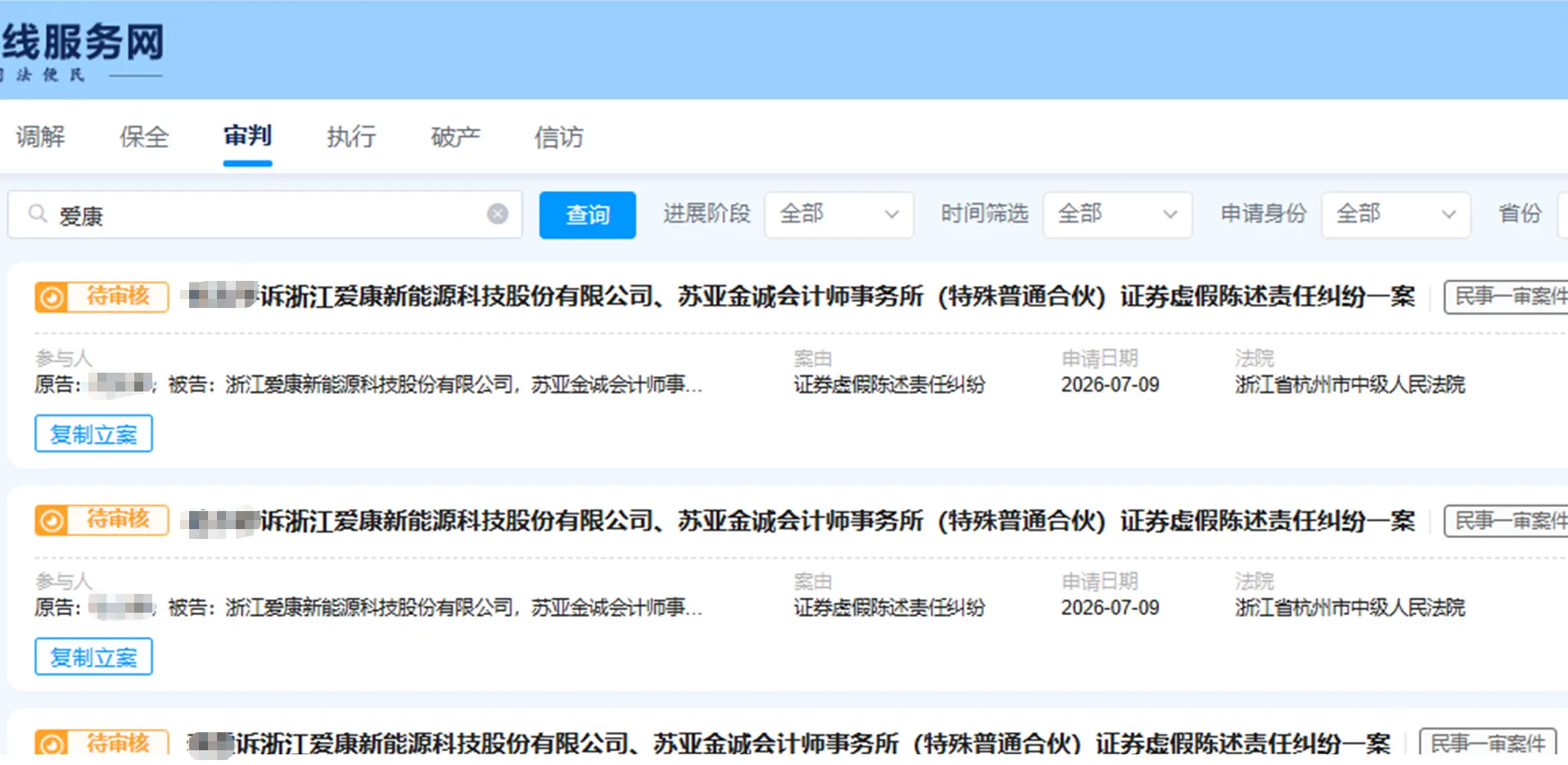Image resolution: width=1568 pixels, height=765 pixels.
Task: Open the 申请身份 dropdown
Action: click(x=1395, y=215)
